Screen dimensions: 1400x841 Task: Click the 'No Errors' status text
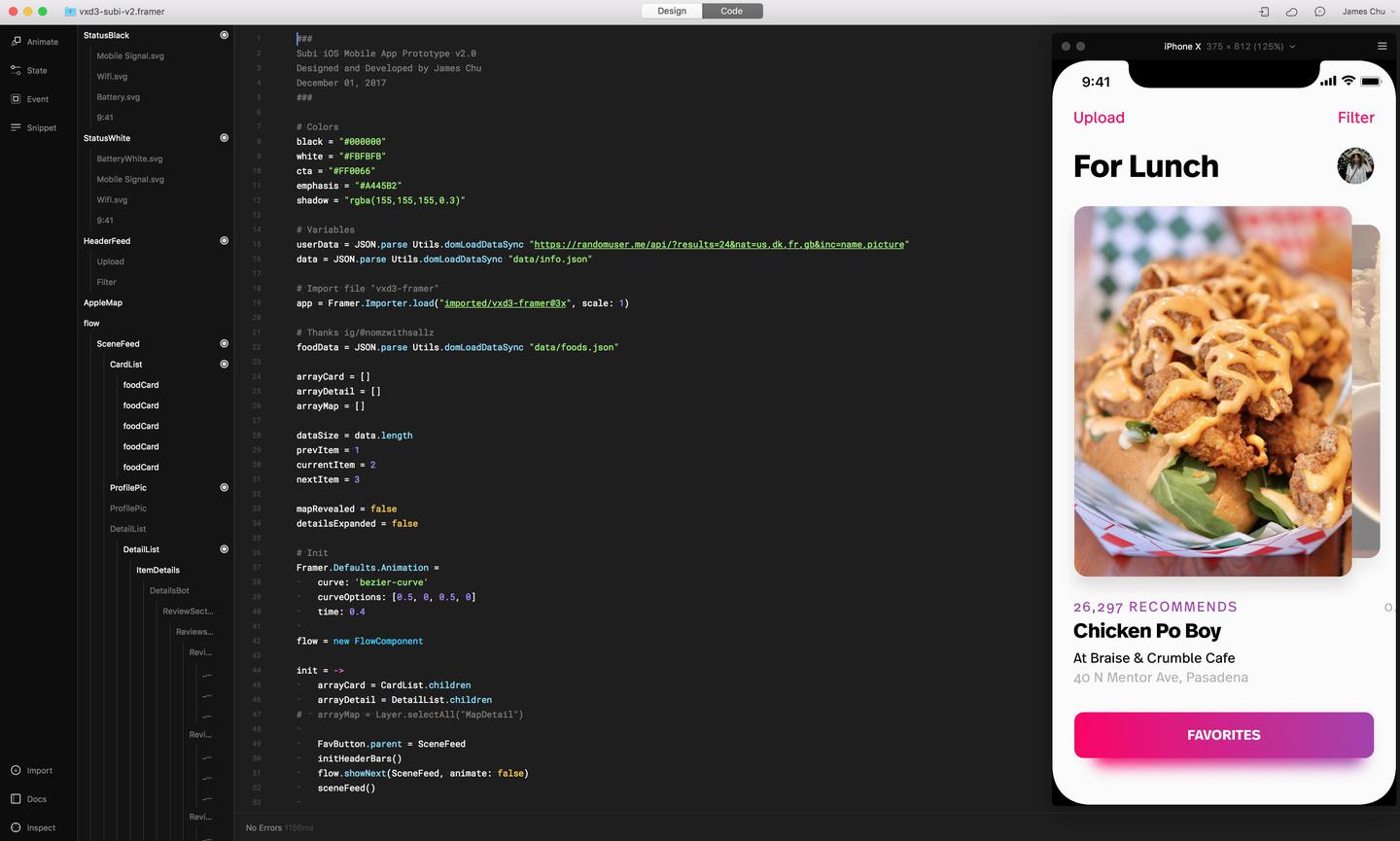(x=263, y=827)
